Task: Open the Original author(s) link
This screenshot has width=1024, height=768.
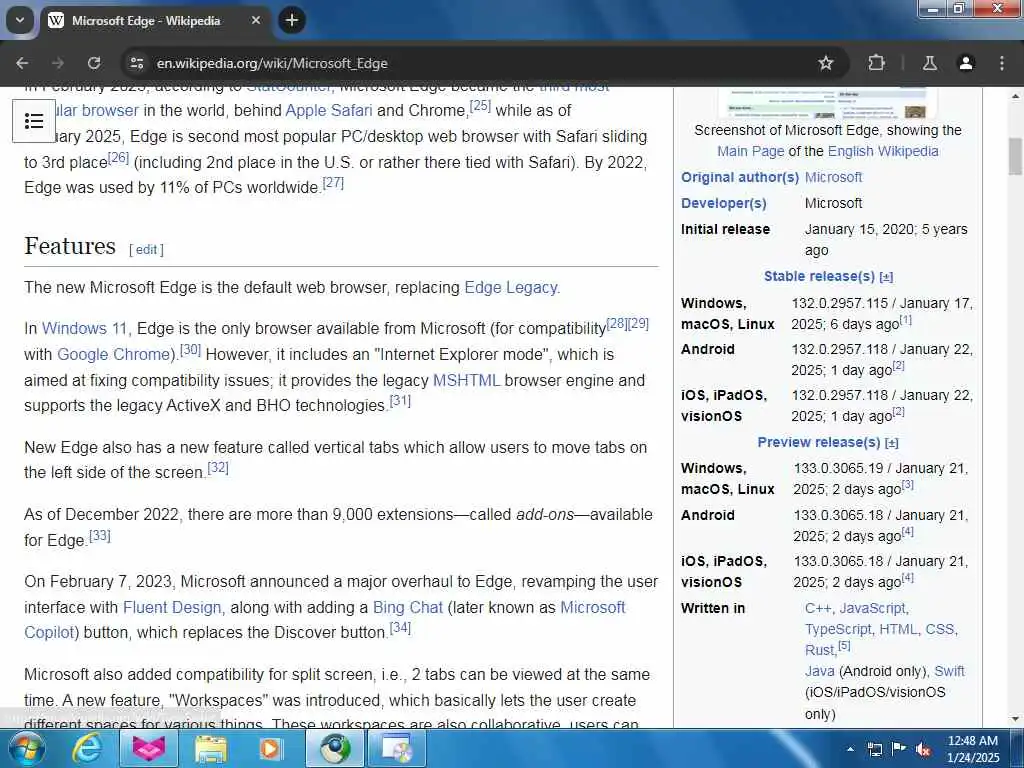Action: click(x=740, y=177)
